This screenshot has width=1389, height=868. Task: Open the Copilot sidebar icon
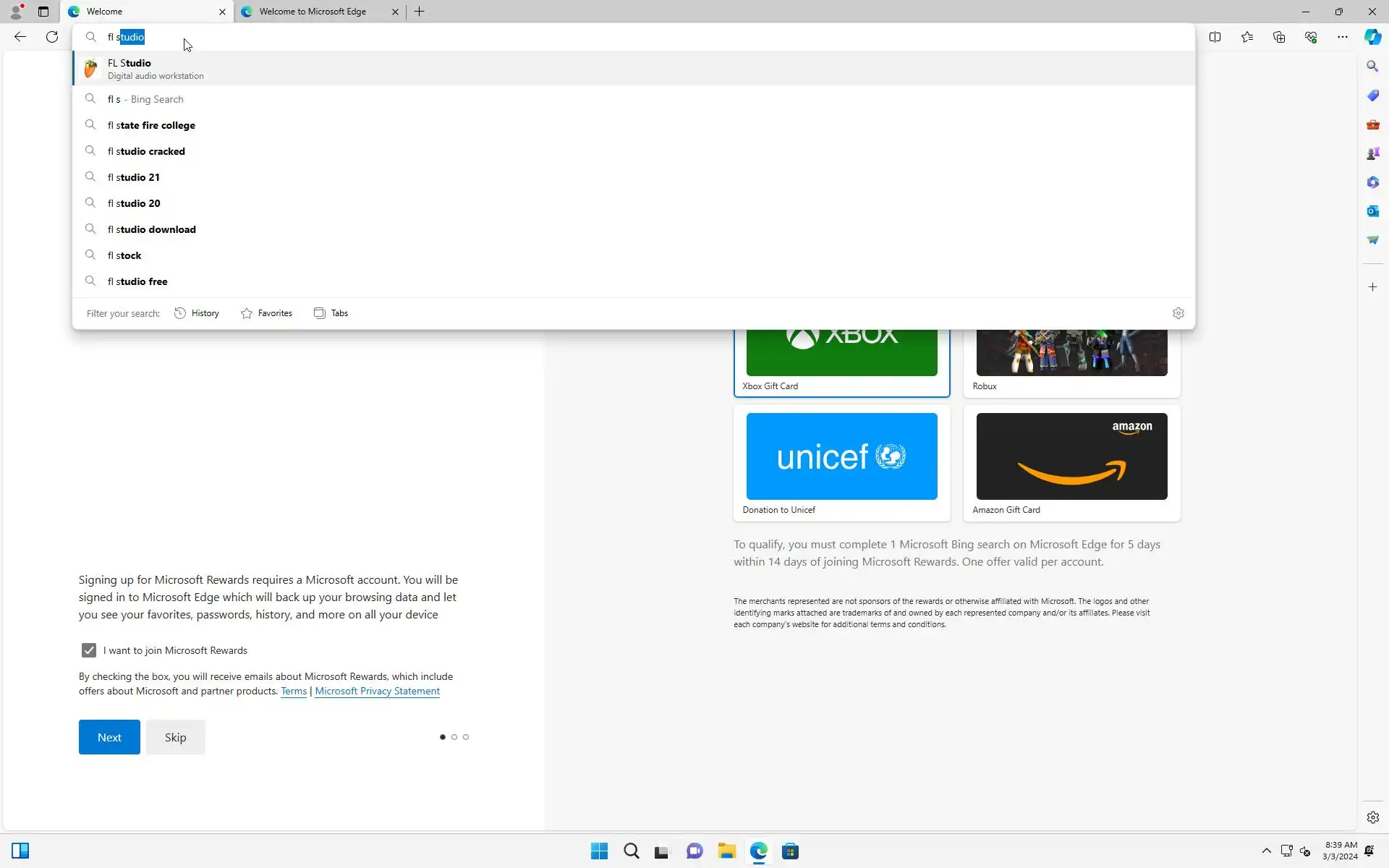coord(1372,37)
